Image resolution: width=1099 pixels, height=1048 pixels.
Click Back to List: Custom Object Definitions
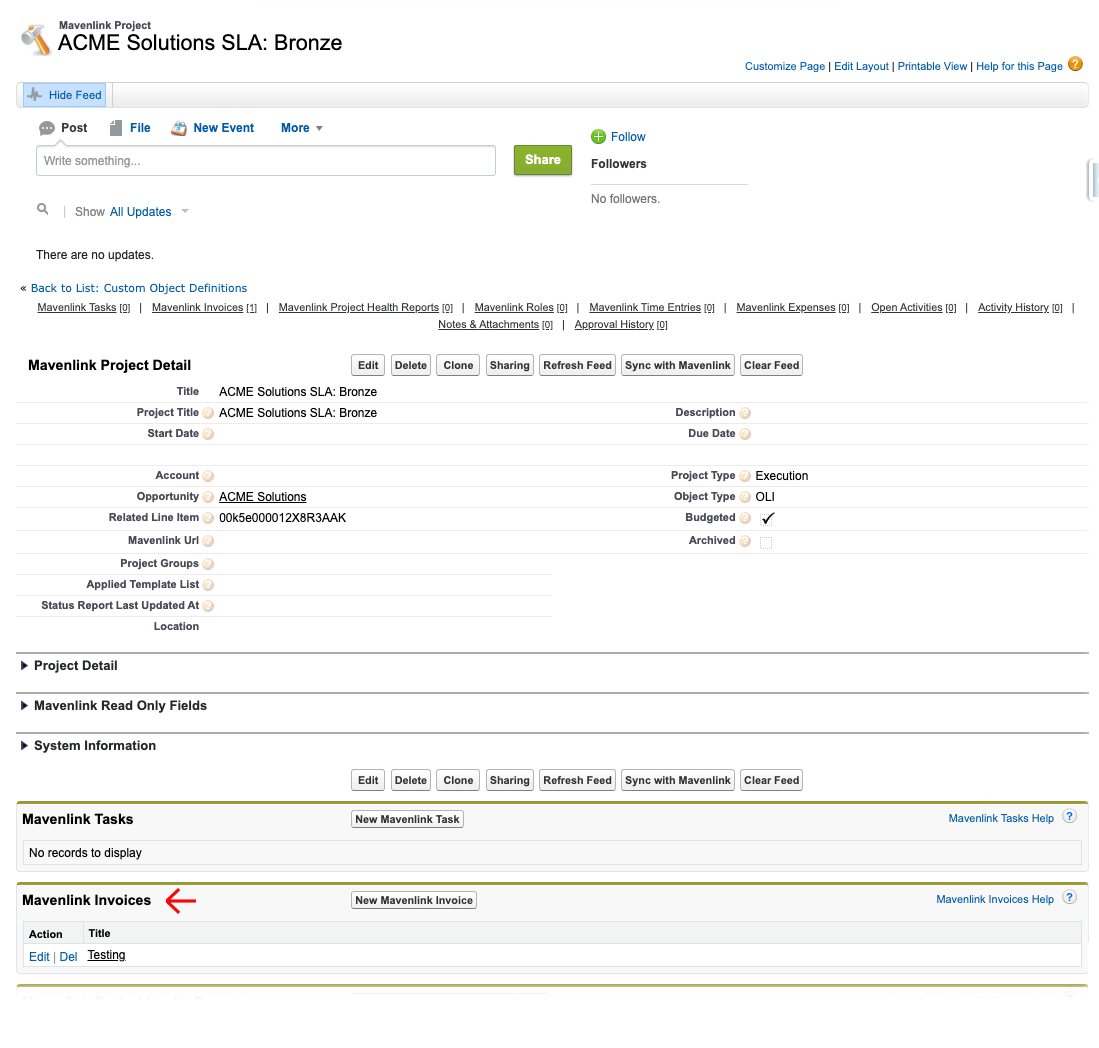(x=139, y=288)
